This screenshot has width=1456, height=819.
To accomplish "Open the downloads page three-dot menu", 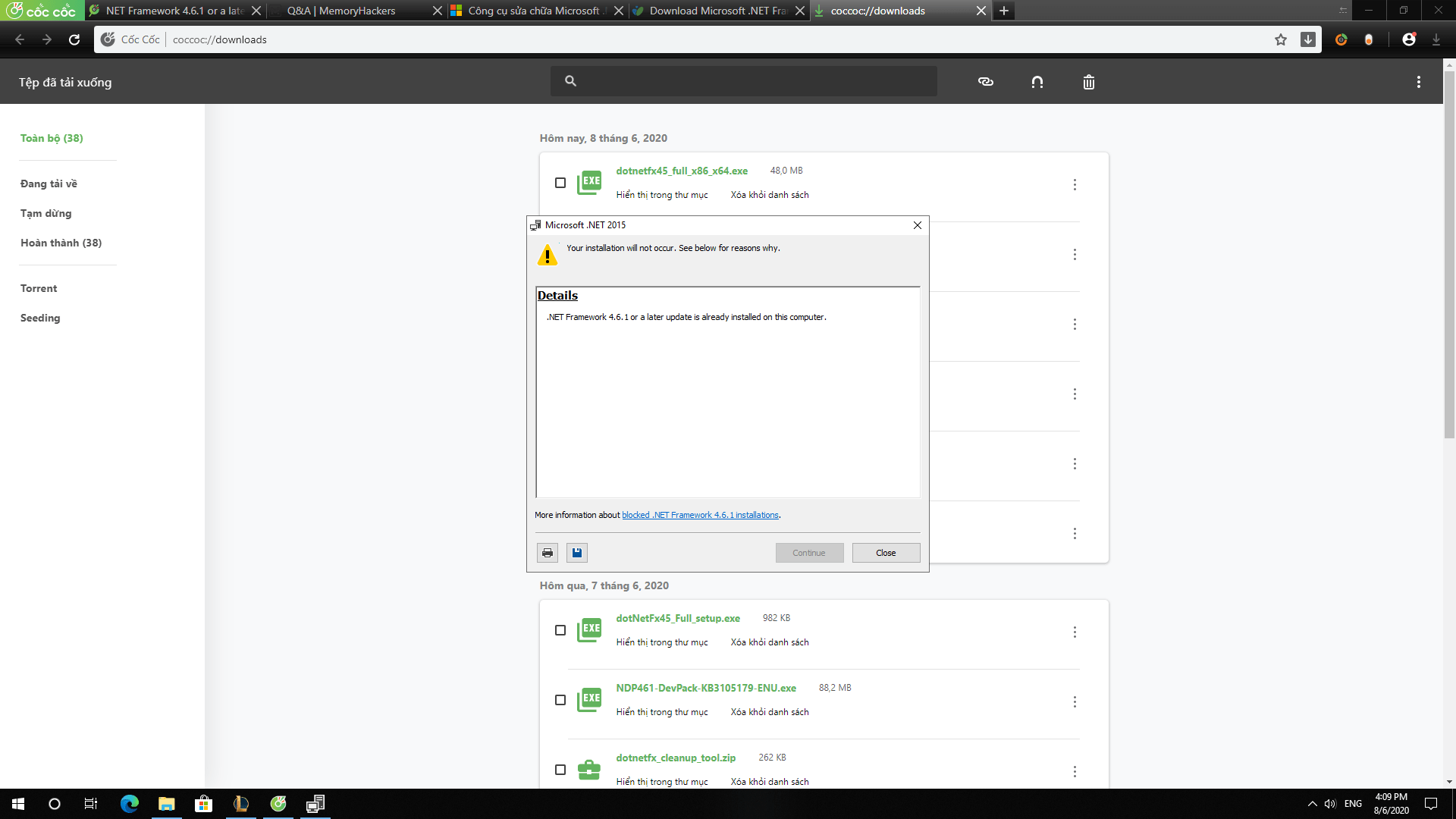I will point(1419,82).
